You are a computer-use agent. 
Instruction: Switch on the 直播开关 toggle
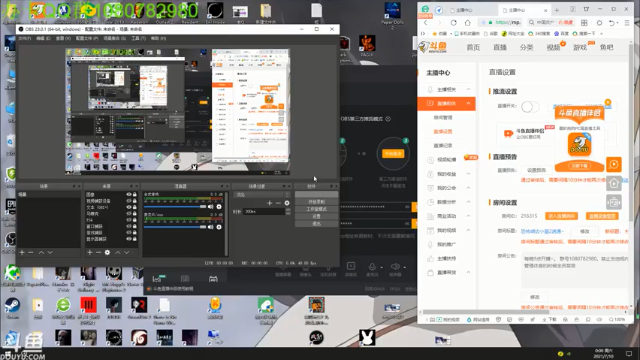pos(530,107)
